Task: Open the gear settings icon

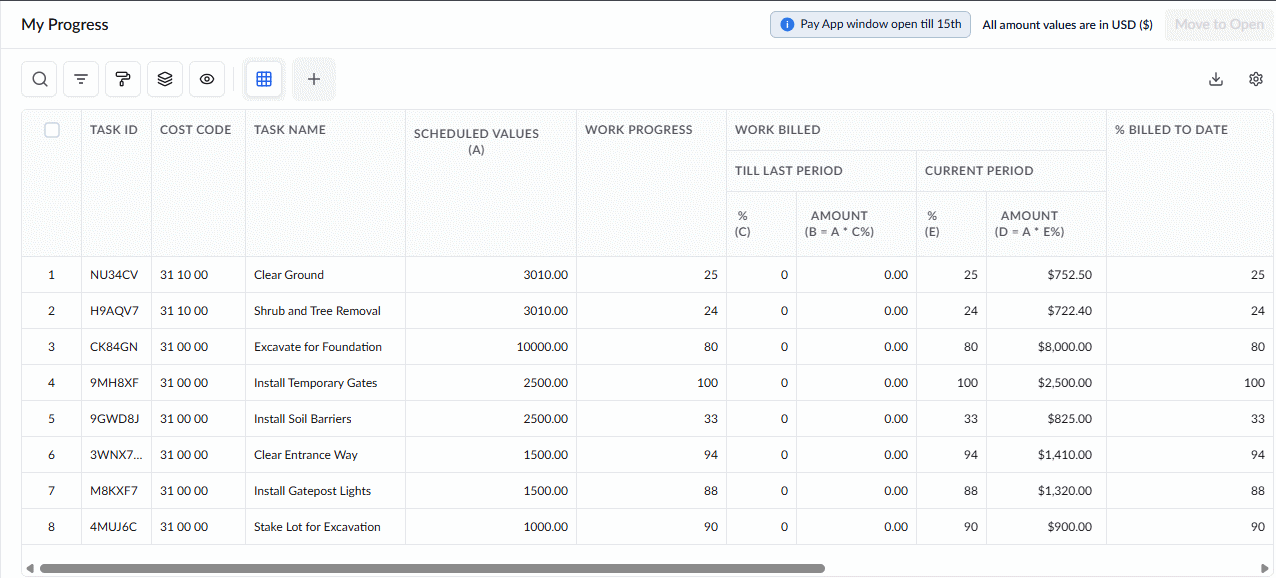Action: (1256, 79)
